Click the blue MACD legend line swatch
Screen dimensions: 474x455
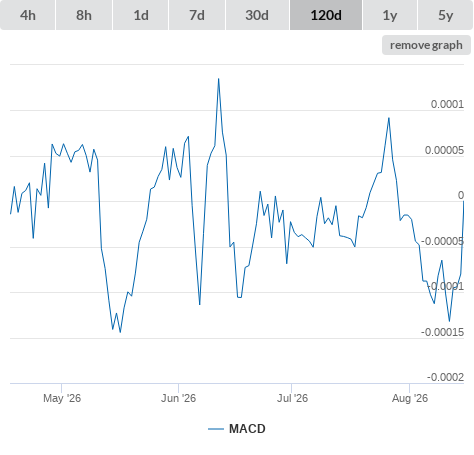[x=216, y=429]
